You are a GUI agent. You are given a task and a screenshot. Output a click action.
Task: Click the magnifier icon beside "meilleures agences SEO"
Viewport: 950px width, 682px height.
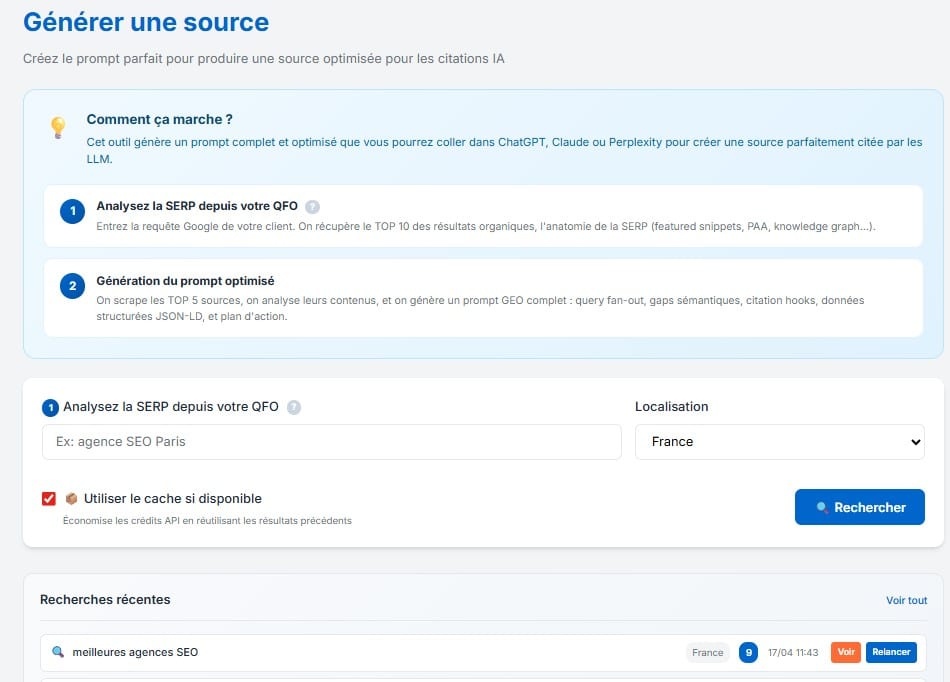click(x=58, y=652)
